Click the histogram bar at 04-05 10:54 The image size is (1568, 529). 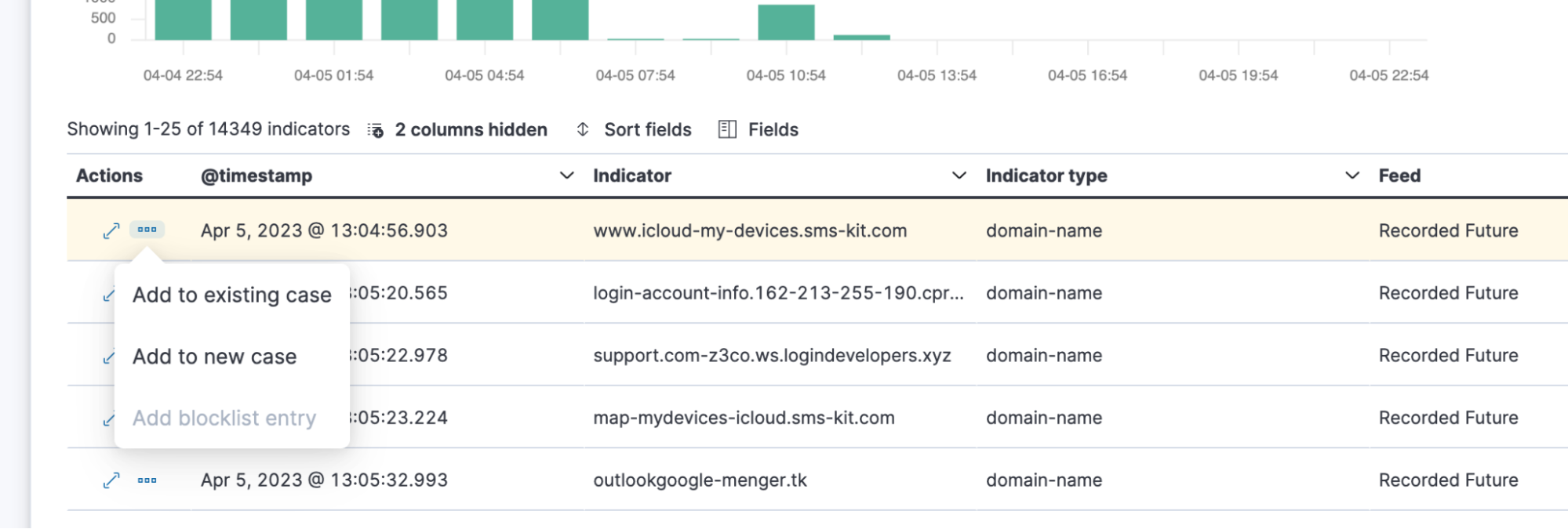[786, 22]
